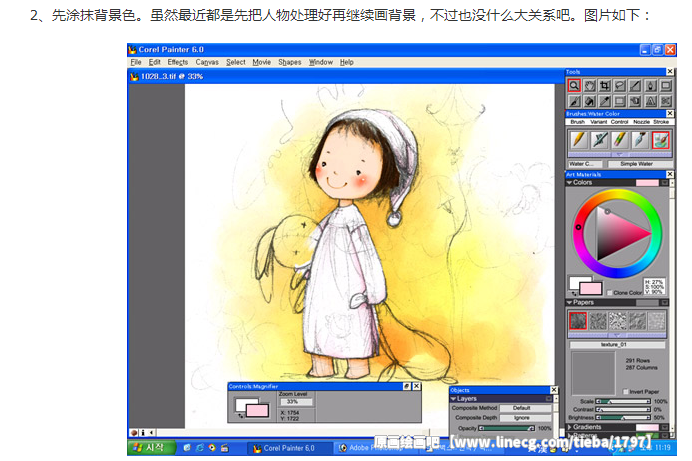The height and width of the screenshot is (461, 692).
Task: Select the Paint Bucket tool
Action: tap(589, 101)
